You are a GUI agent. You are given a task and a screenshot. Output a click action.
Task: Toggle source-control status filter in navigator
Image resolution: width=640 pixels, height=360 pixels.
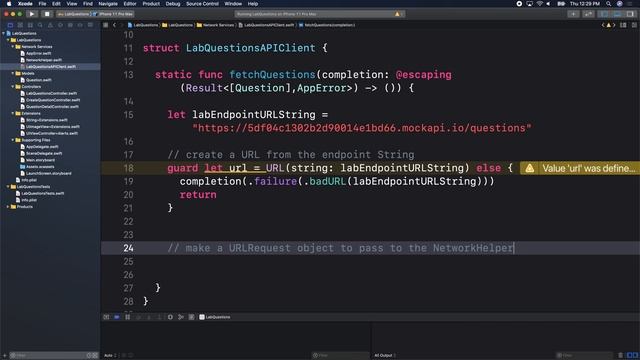tap(95, 356)
